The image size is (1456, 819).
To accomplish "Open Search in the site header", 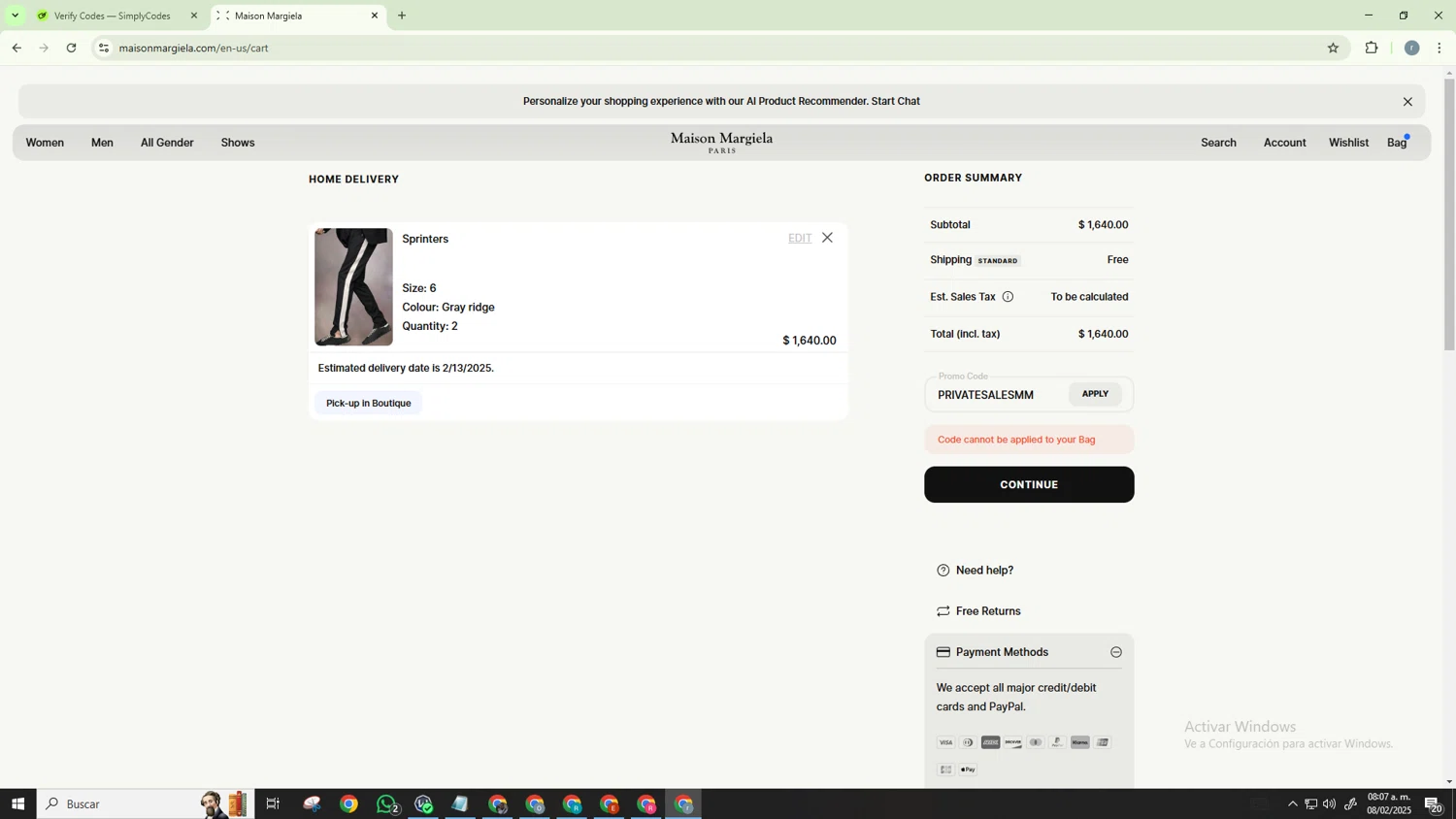I will click(x=1218, y=143).
